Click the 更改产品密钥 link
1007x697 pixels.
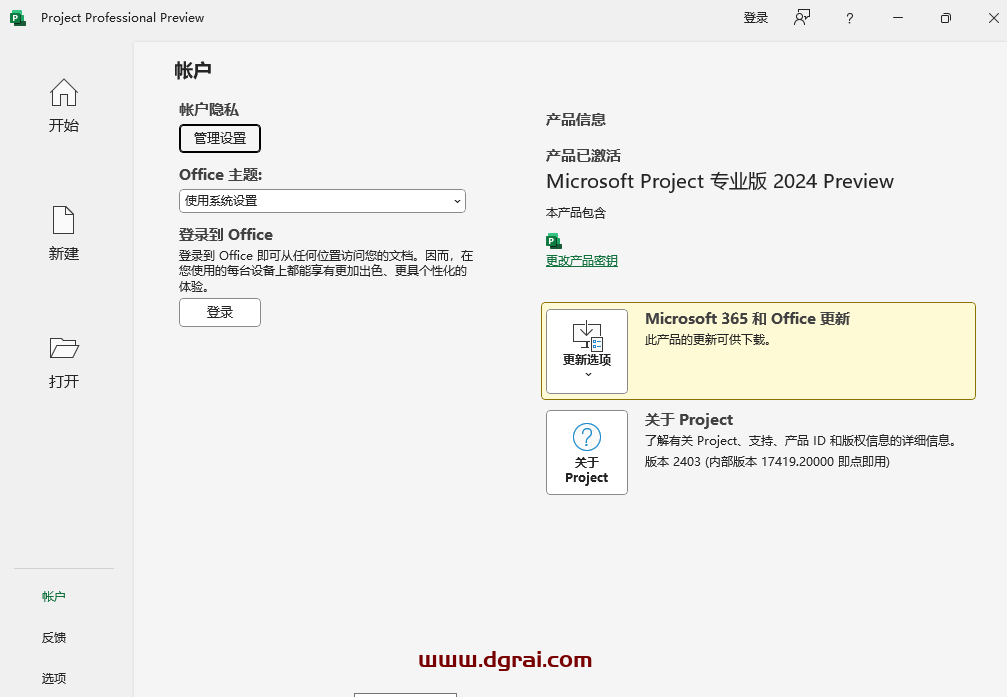click(x=582, y=260)
